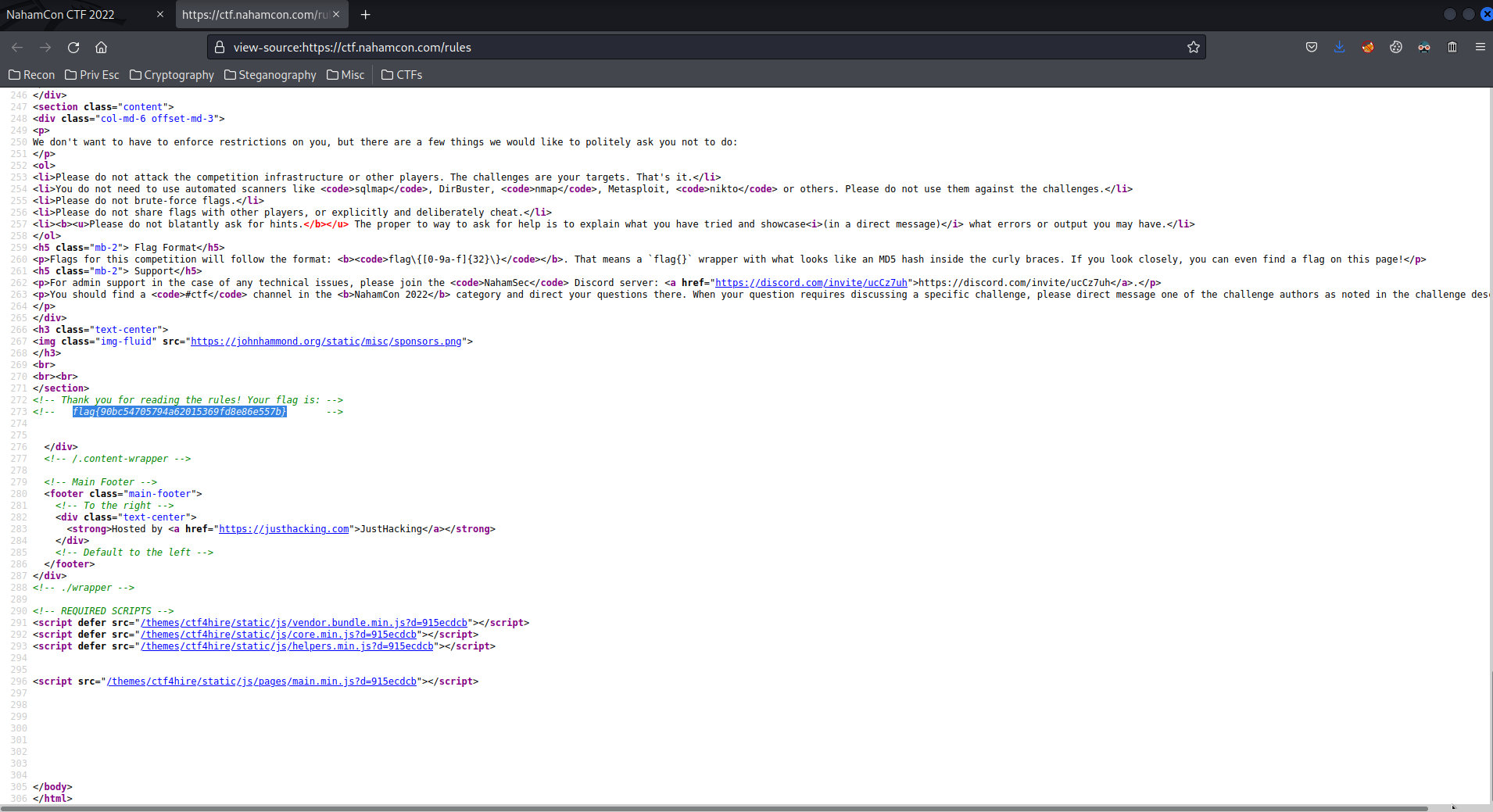The width and height of the screenshot is (1493, 812).
Task: Go forward one page
Action: [45, 48]
